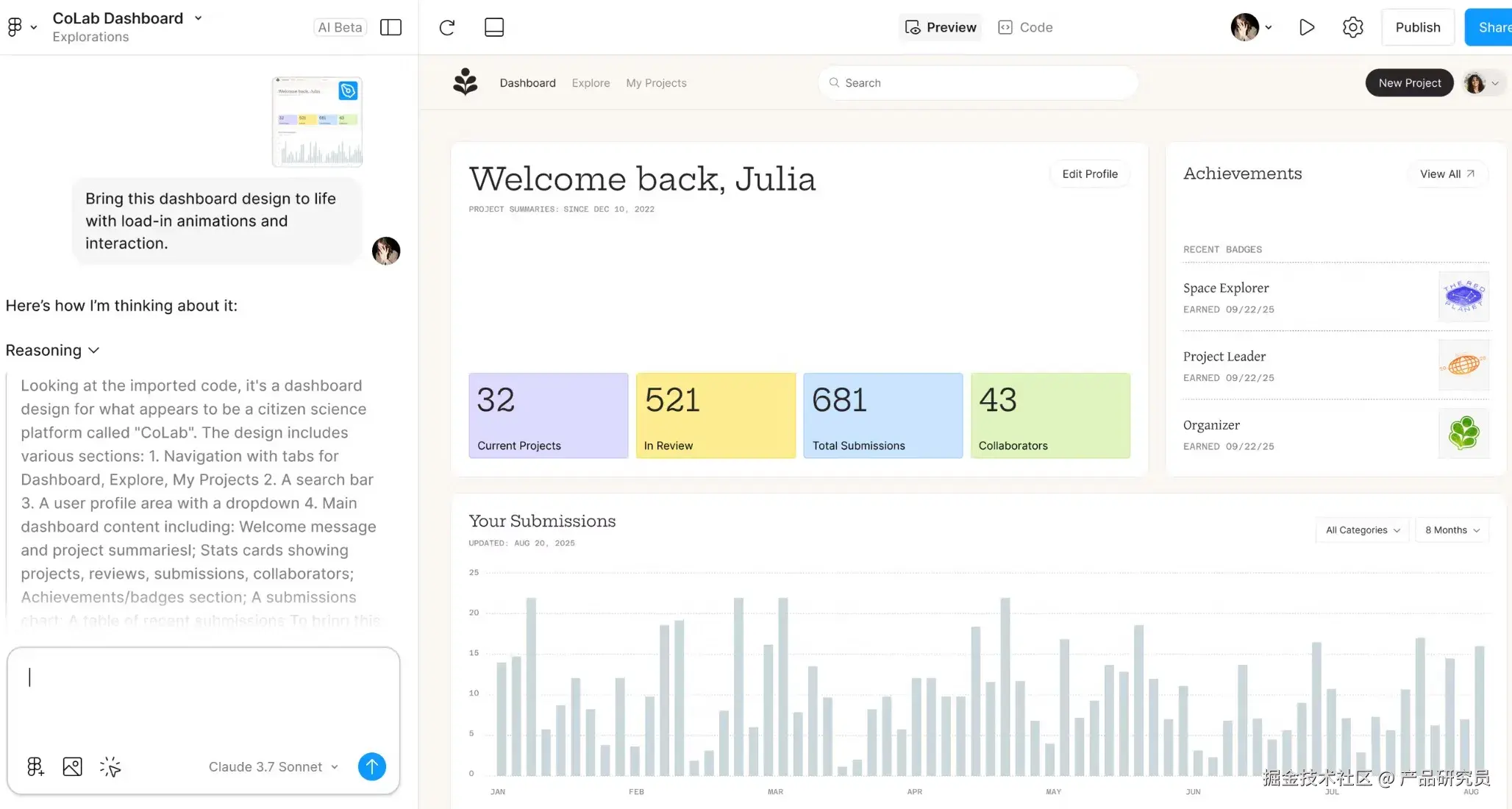The width and height of the screenshot is (1512, 809).
Task: Send prompt with blue arrow button
Action: tap(371, 767)
